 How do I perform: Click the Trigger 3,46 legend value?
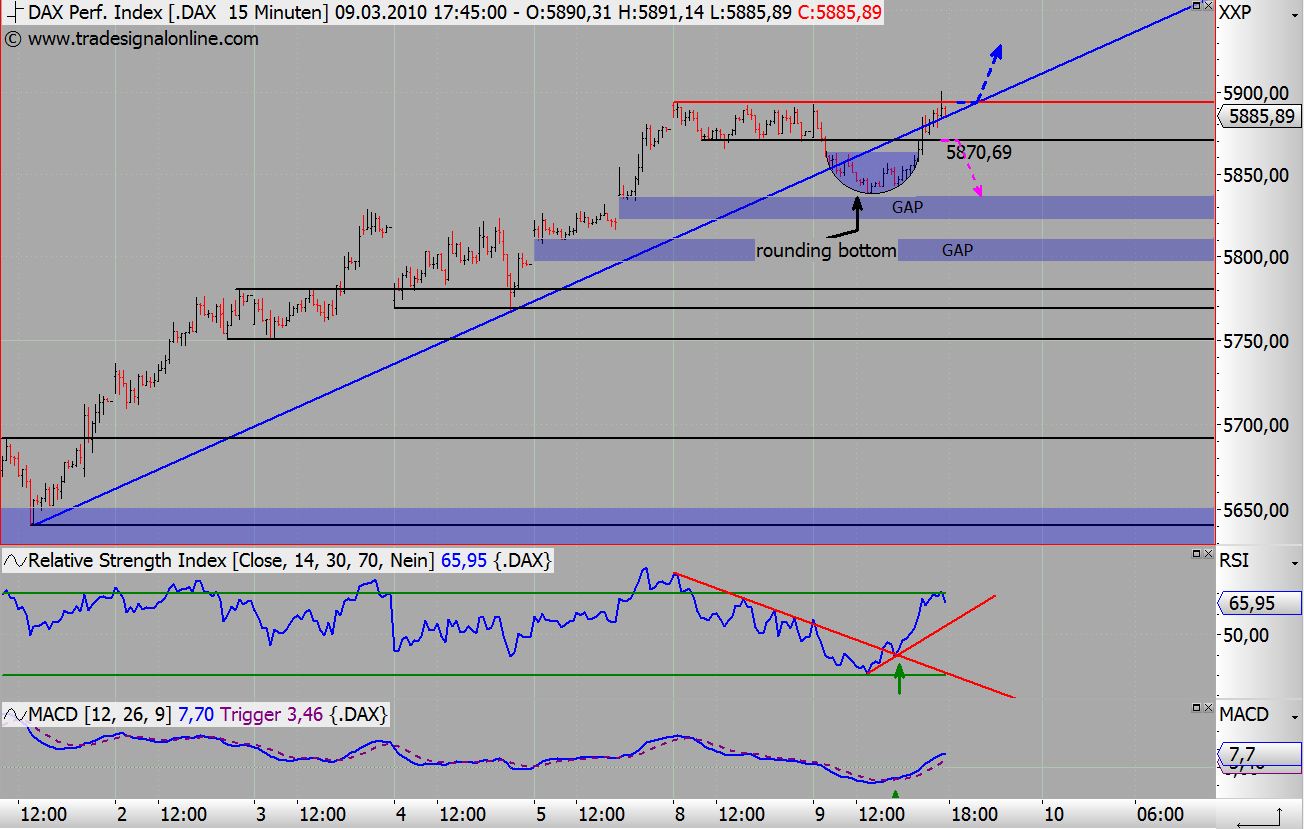(x=270, y=714)
